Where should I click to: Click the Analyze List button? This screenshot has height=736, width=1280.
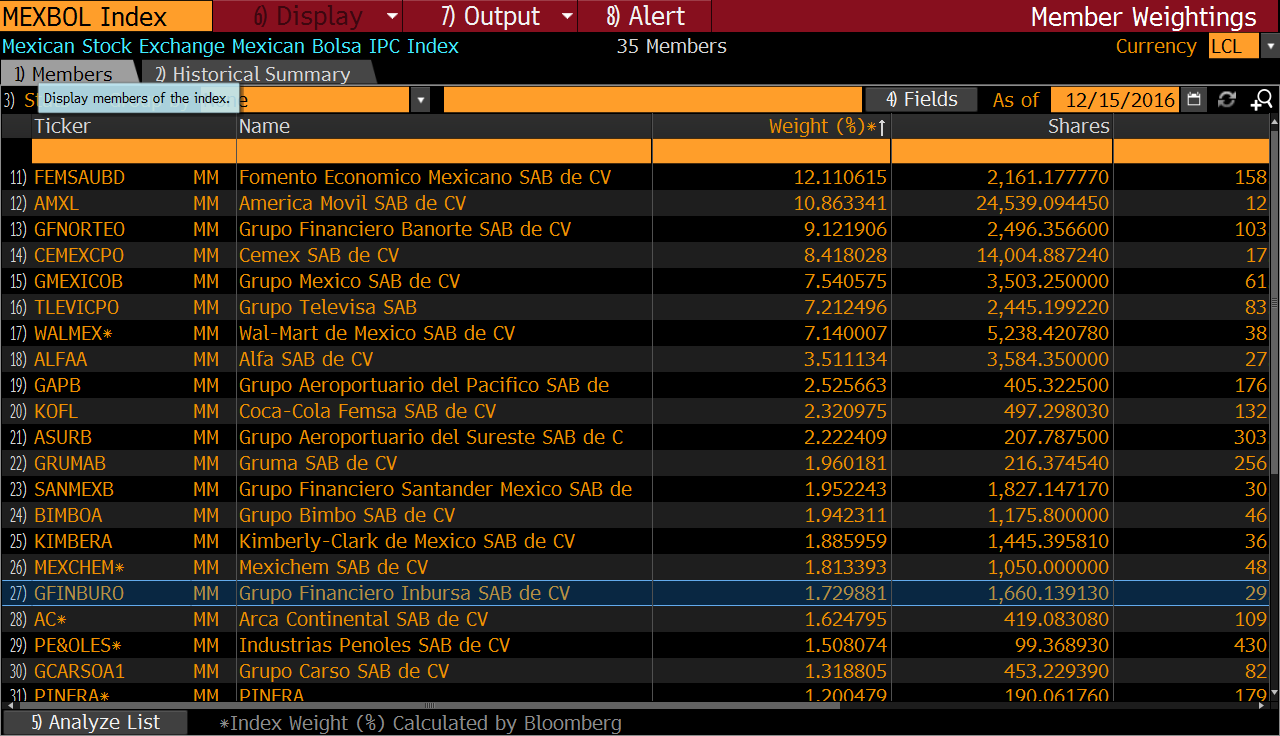click(x=95, y=722)
